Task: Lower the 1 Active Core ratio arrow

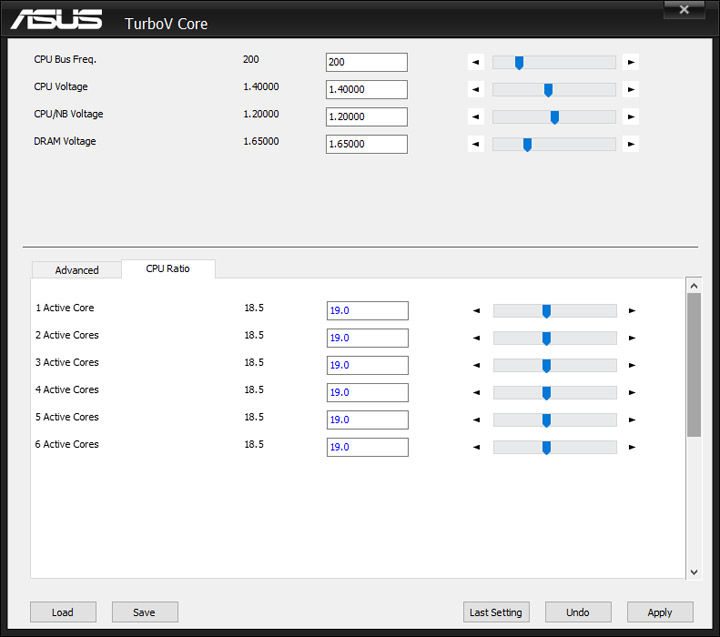Action: (x=477, y=310)
